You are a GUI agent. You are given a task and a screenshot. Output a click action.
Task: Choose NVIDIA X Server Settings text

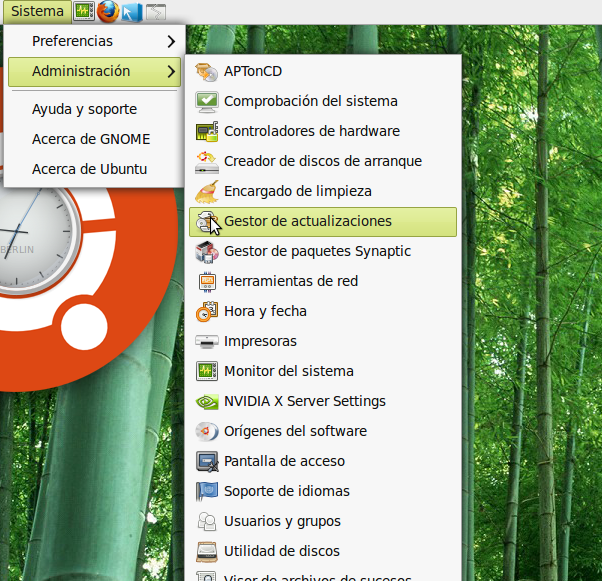[305, 401]
